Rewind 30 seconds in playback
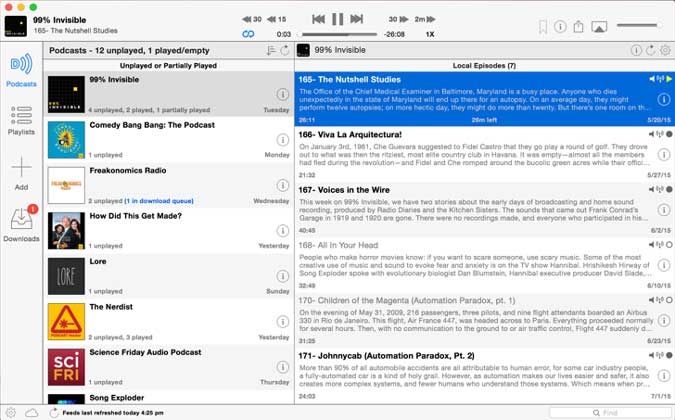Viewport: 675px width, 420px height. (252, 19)
